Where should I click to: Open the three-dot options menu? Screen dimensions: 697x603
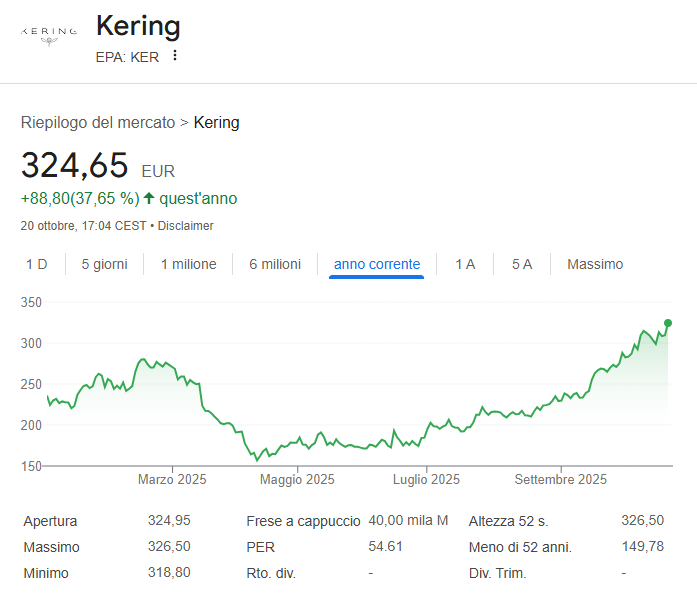(175, 56)
